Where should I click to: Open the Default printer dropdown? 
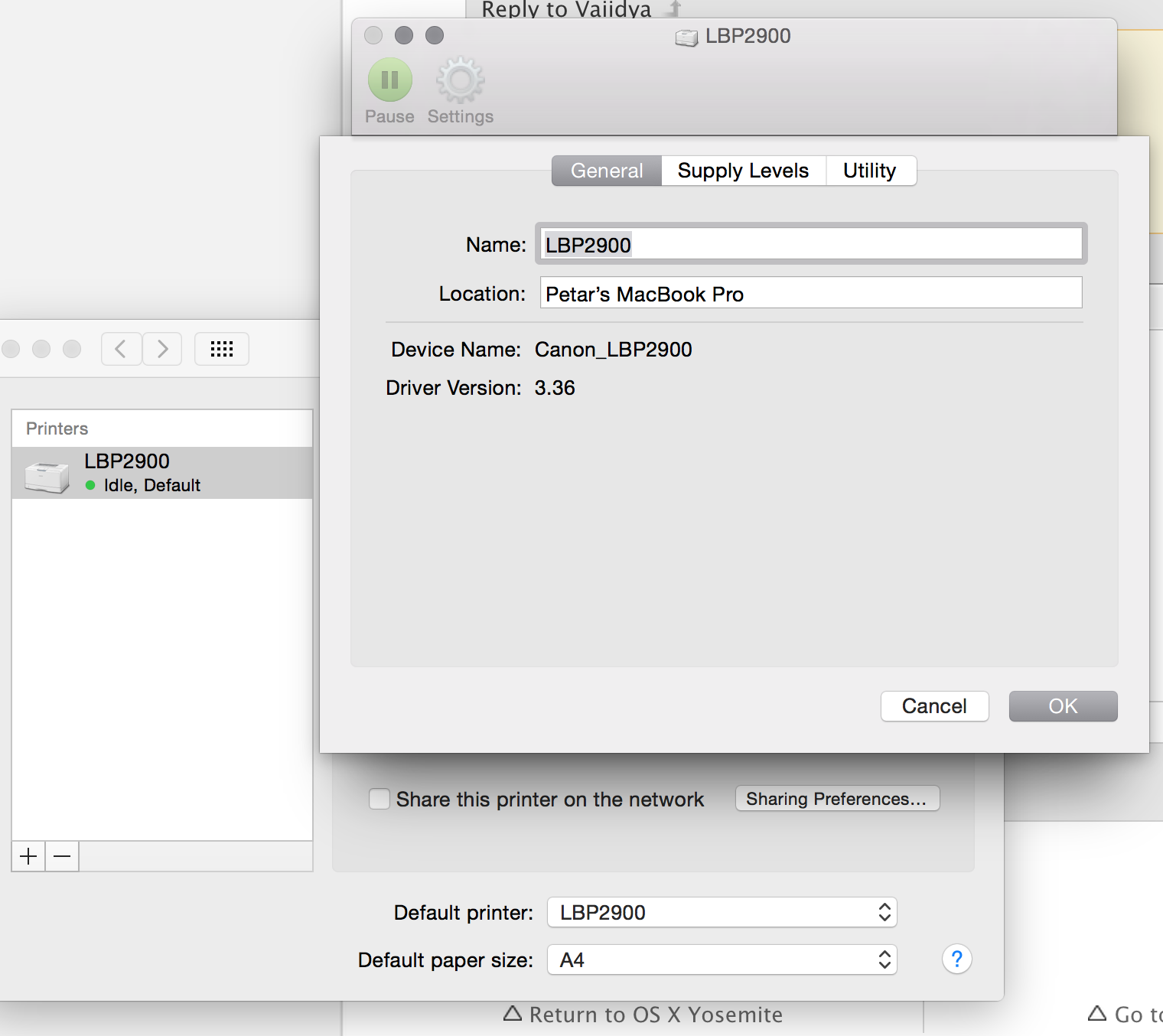(722, 912)
